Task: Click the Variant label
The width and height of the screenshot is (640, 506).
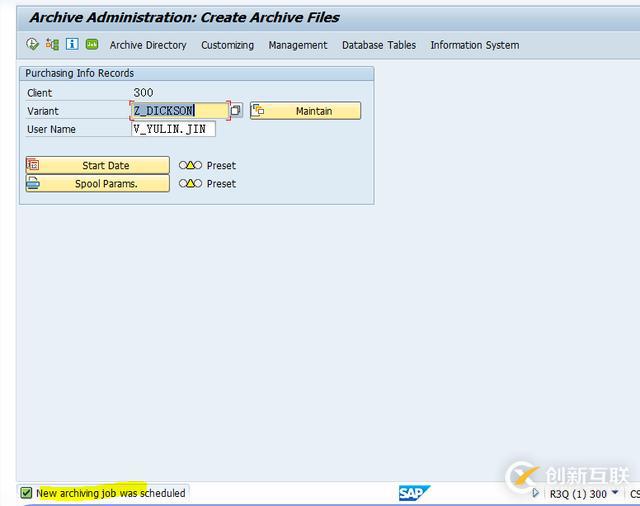Action: [43, 111]
